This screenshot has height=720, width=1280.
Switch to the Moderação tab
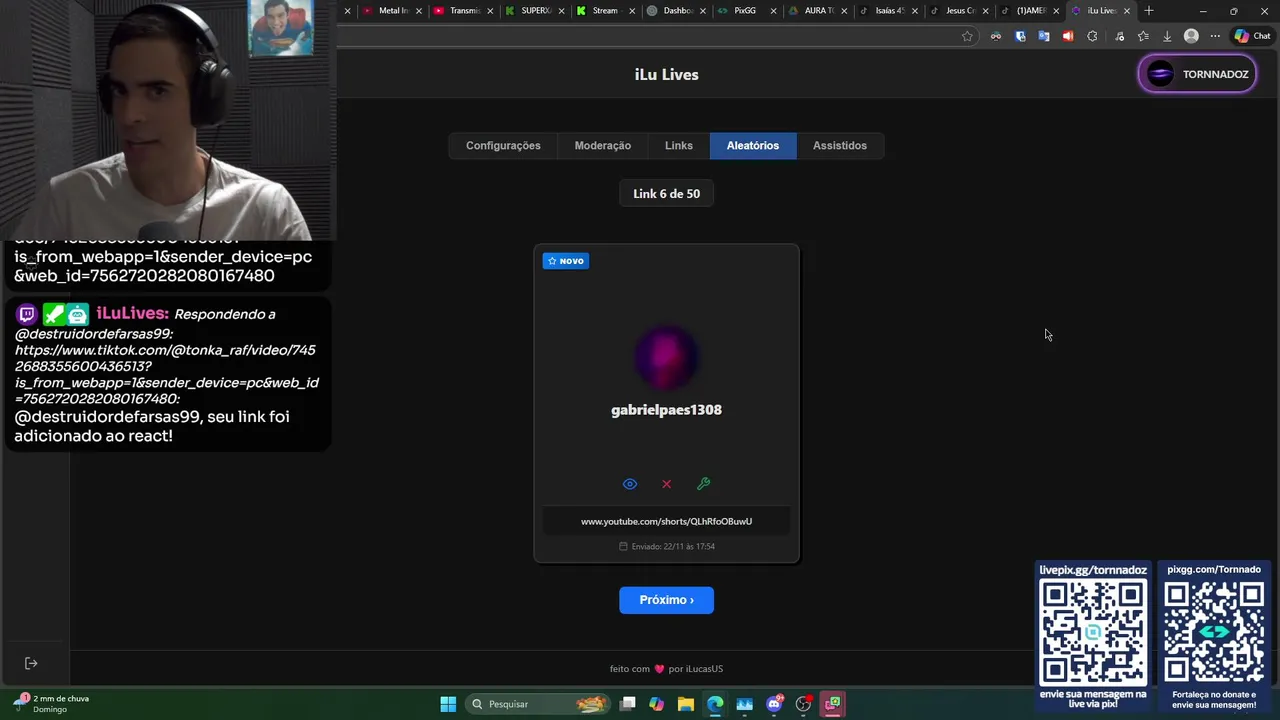point(602,146)
